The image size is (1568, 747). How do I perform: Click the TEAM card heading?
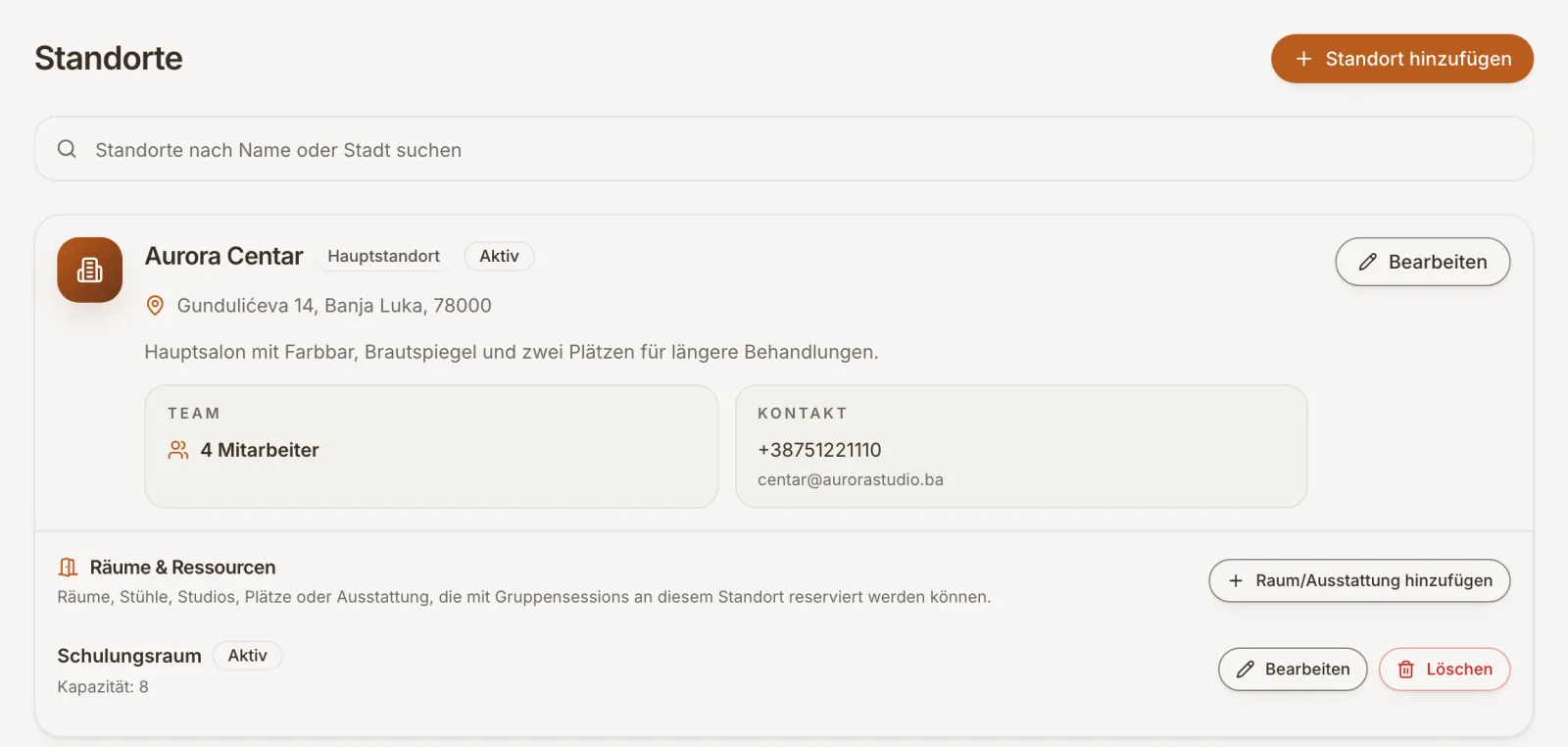(x=194, y=414)
